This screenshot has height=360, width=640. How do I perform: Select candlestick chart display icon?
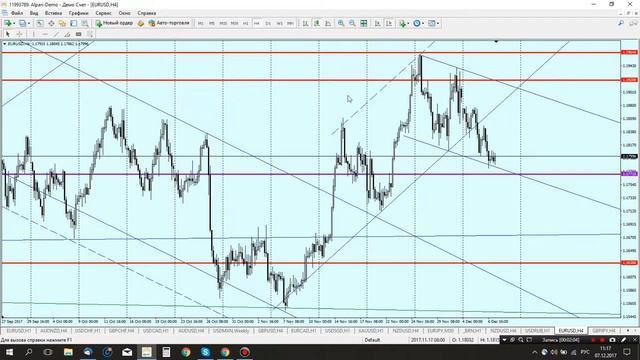tap(317, 23)
